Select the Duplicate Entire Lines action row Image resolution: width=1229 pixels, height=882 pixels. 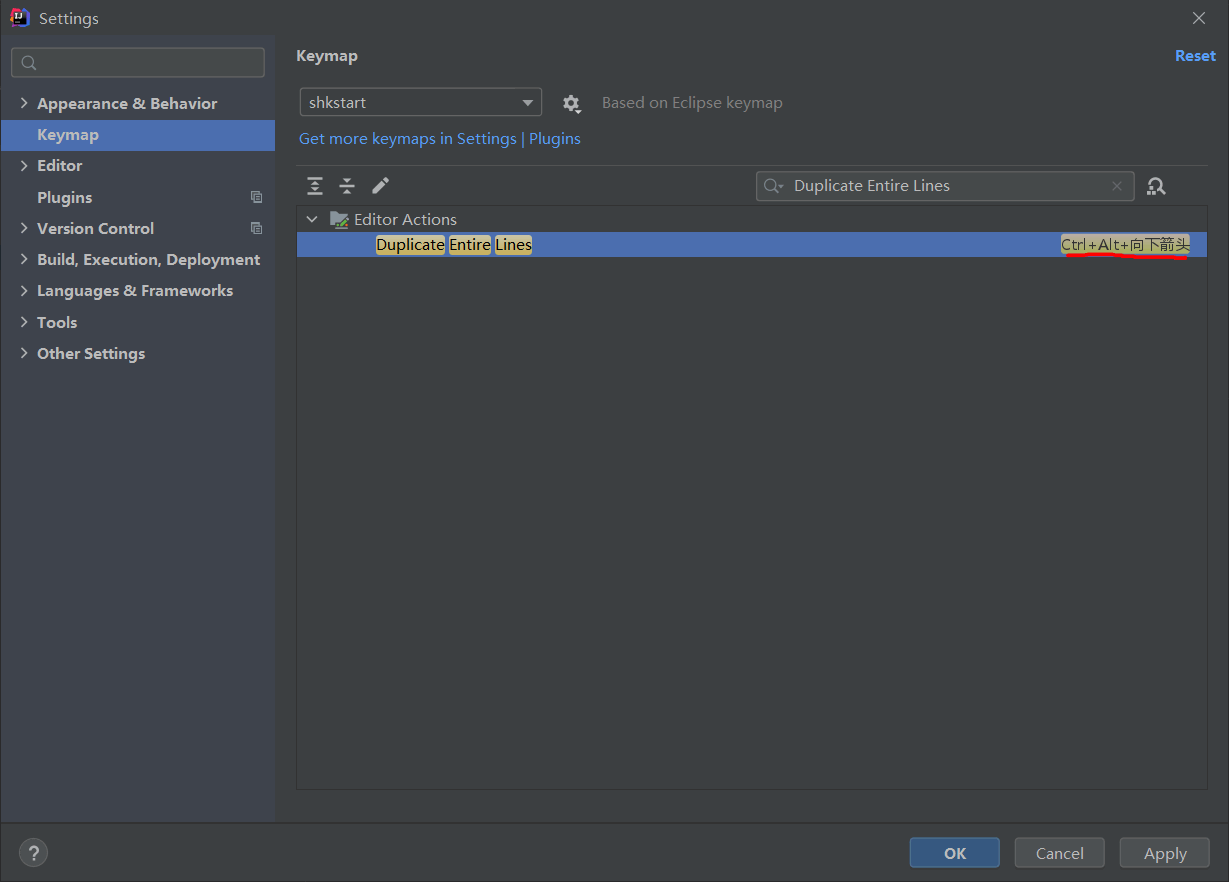click(752, 245)
